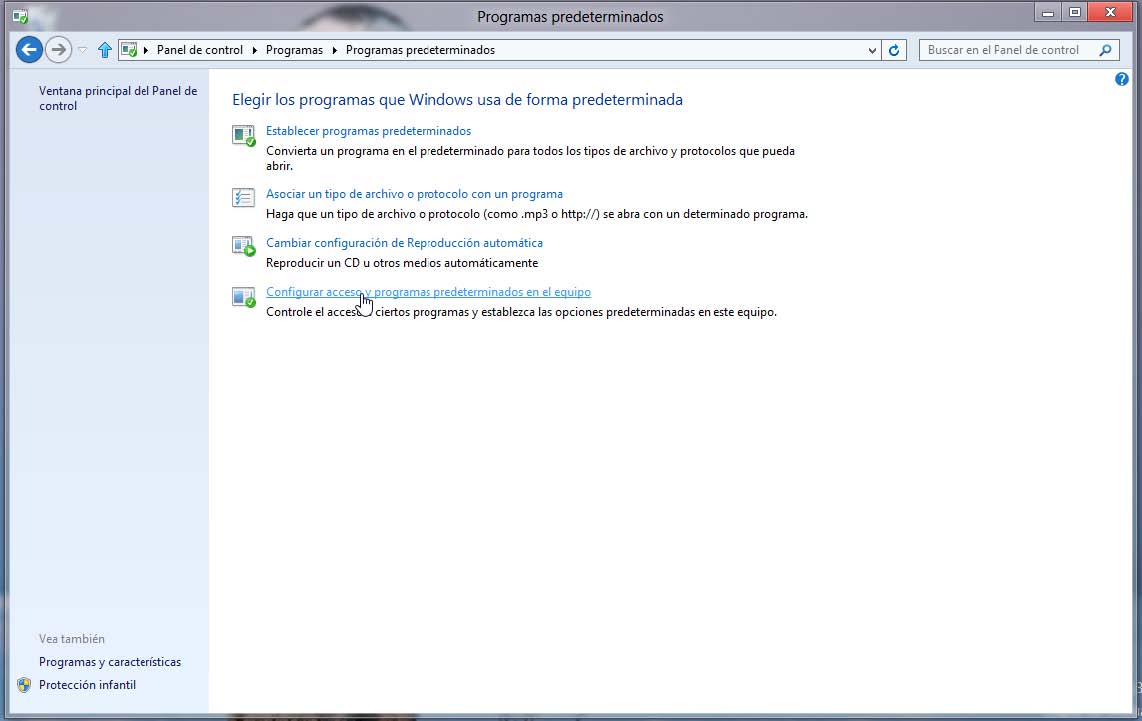Expand the arrow after 'Programas' breadcrumb

pos(334,50)
